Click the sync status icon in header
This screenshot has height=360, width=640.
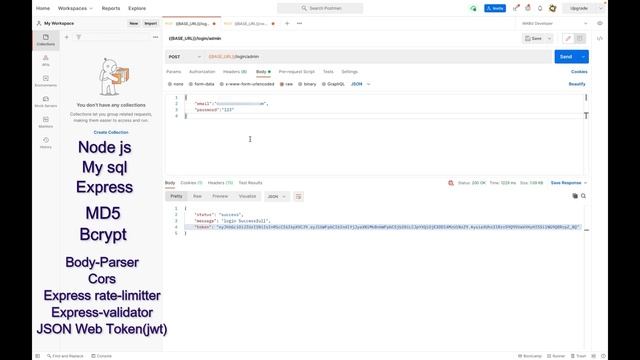tap(473, 8)
